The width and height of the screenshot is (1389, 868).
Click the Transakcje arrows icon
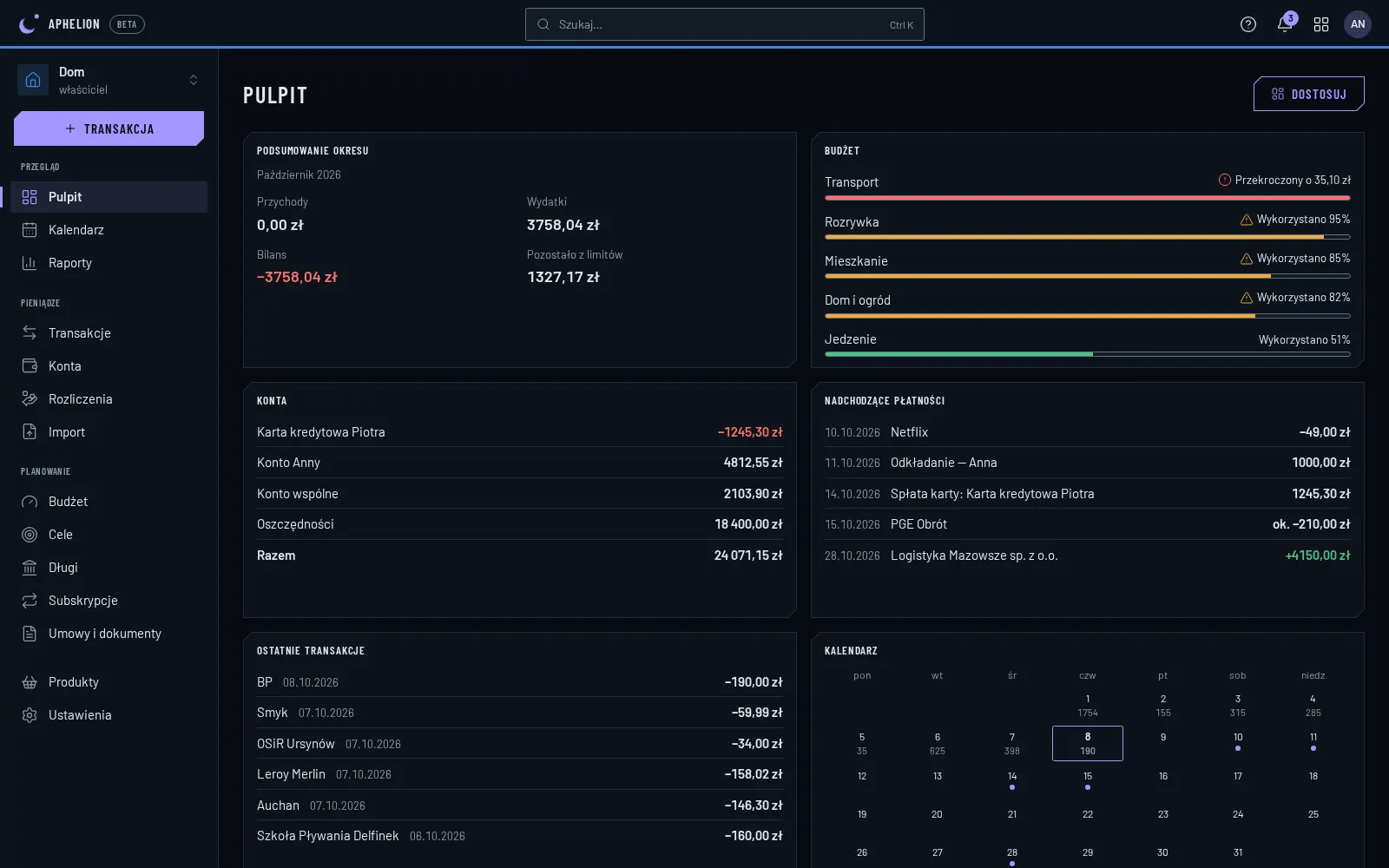[30, 333]
